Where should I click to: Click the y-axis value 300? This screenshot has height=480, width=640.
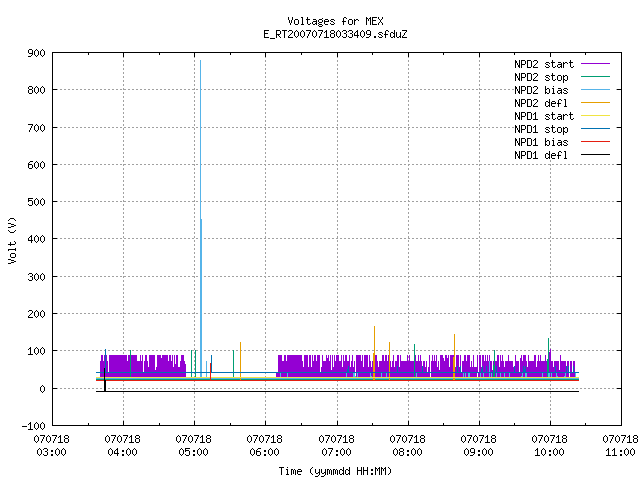click(x=36, y=277)
